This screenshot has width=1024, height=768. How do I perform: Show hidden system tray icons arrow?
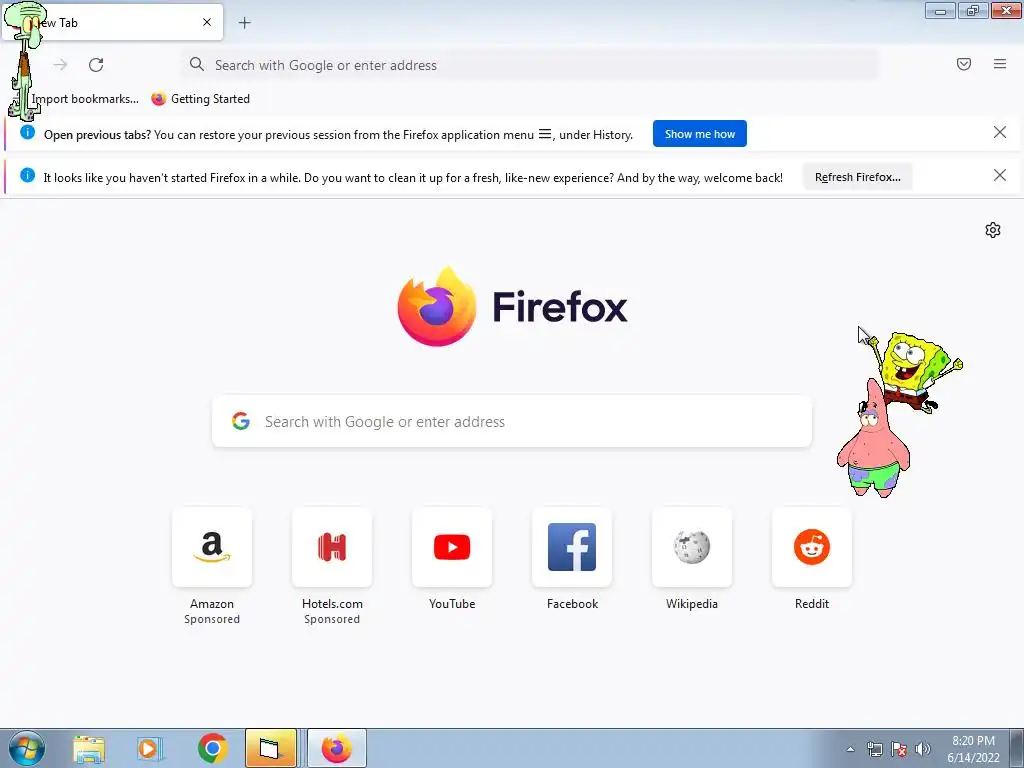click(850, 749)
